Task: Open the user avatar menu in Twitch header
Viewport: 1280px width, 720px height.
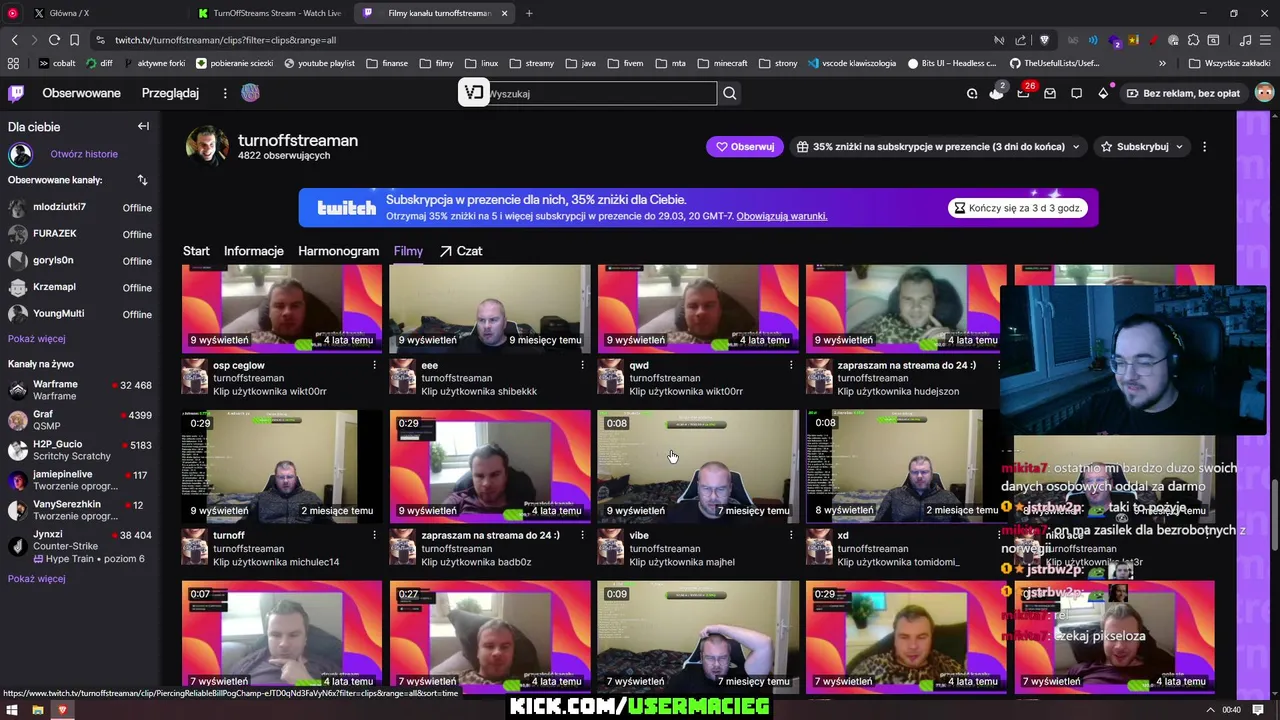Action: 1264,93
